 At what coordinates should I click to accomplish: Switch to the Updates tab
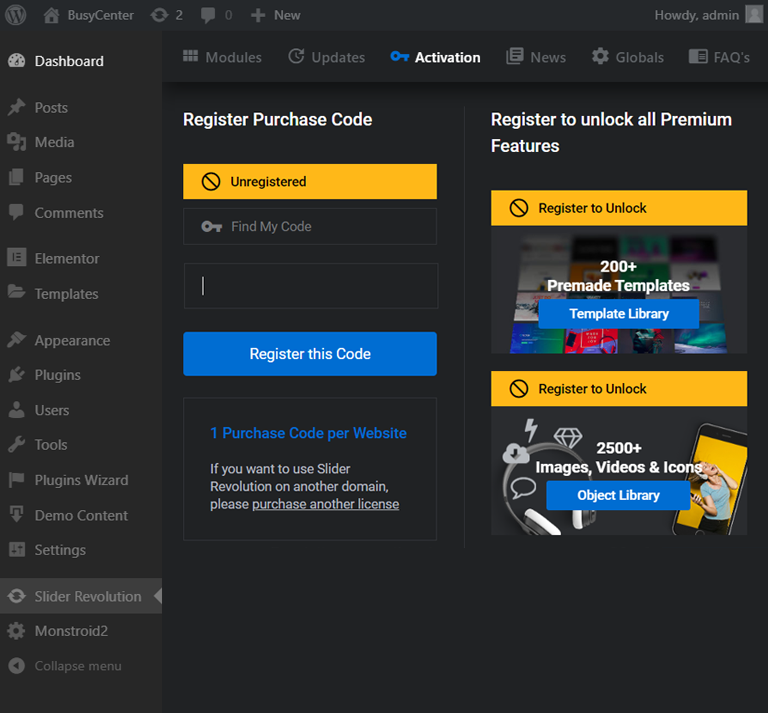click(326, 57)
